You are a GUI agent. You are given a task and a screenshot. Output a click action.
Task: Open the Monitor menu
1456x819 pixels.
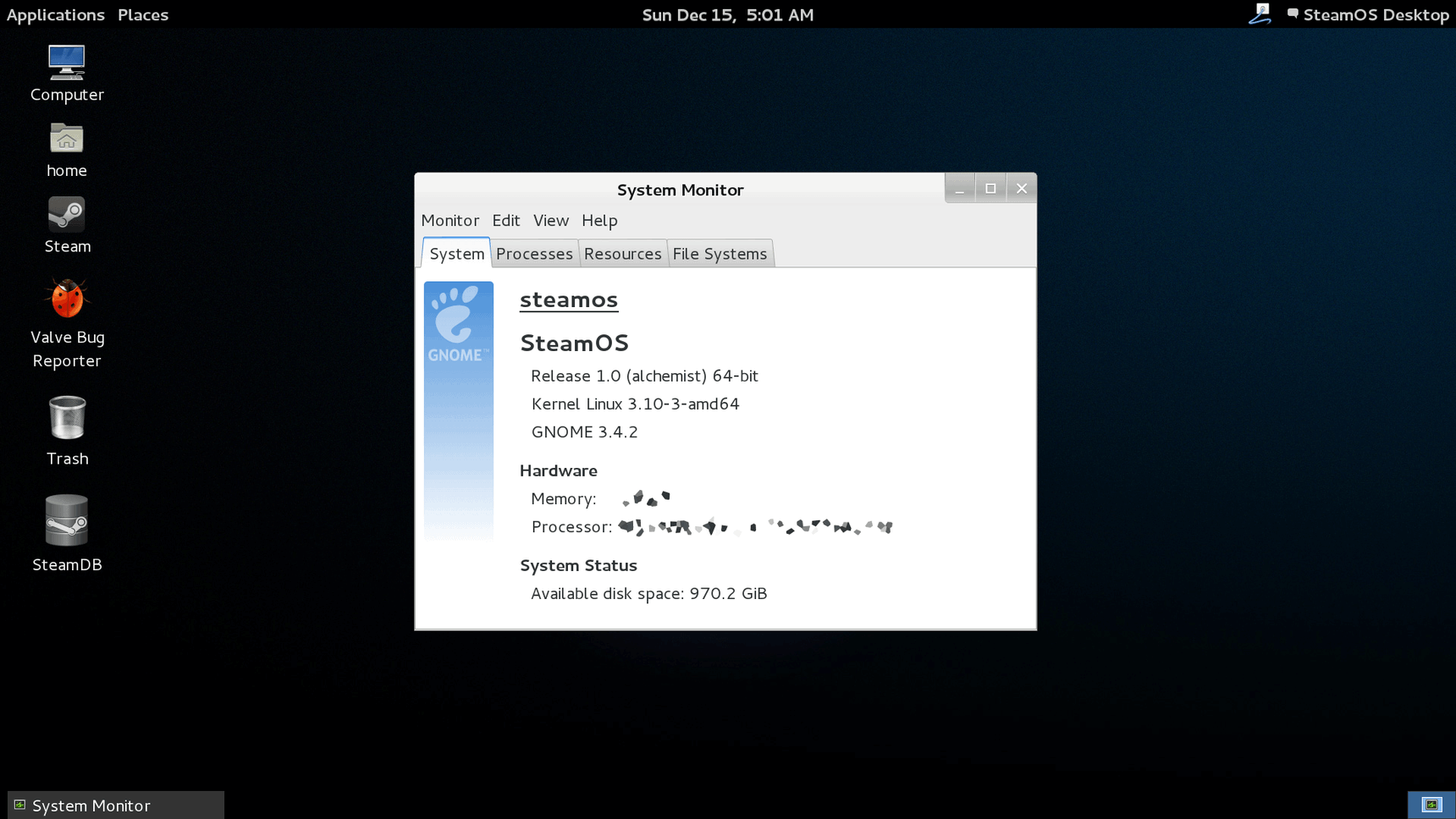(450, 220)
